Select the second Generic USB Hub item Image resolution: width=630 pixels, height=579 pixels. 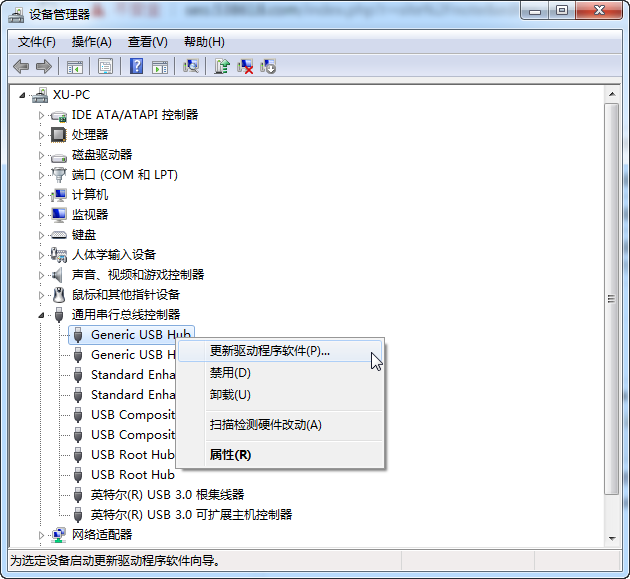(x=133, y=355)
